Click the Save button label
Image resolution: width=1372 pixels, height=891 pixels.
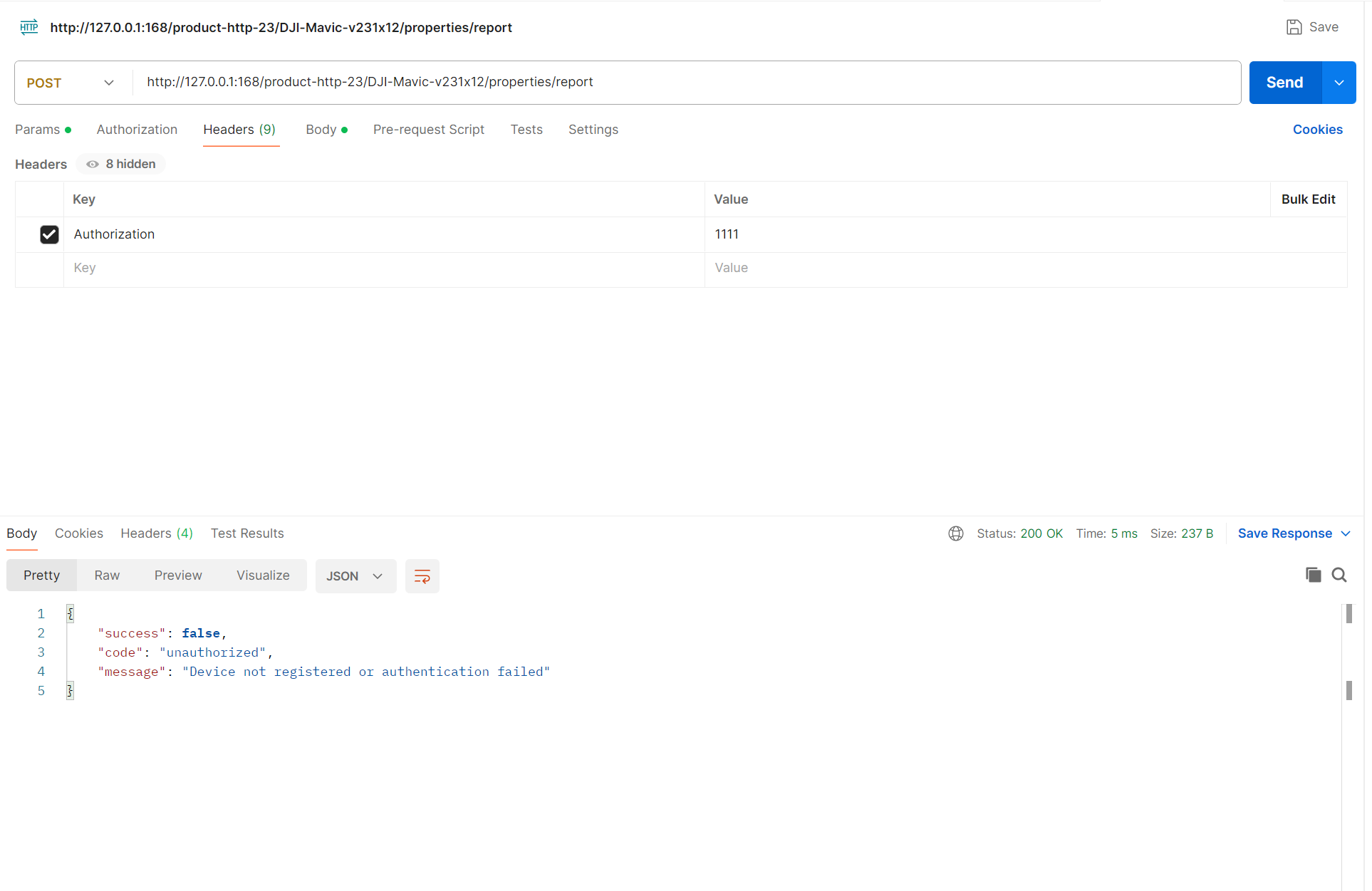1324,27
